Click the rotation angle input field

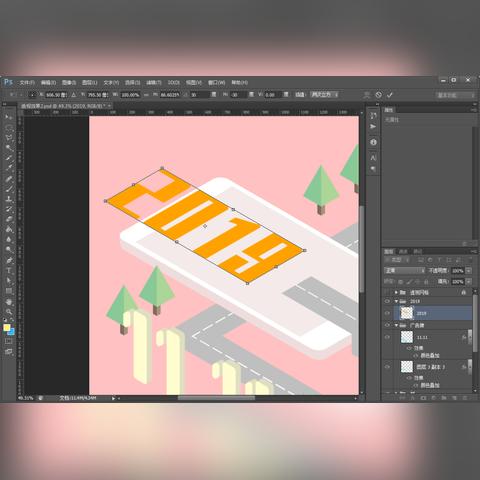pos(200,95)
